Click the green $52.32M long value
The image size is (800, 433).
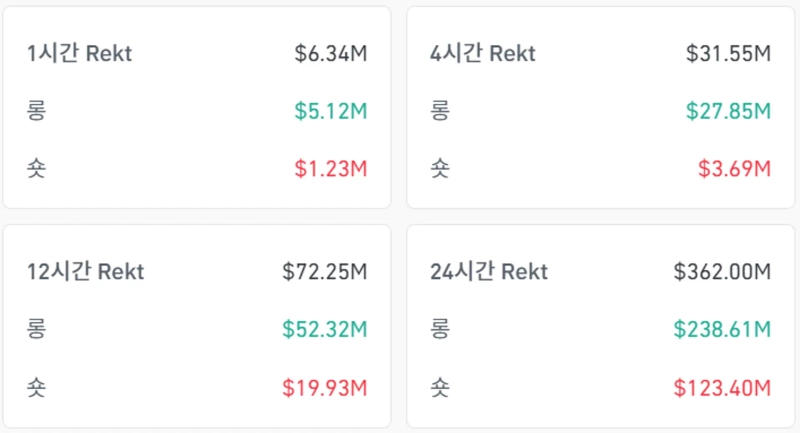(x=325, y=329)
